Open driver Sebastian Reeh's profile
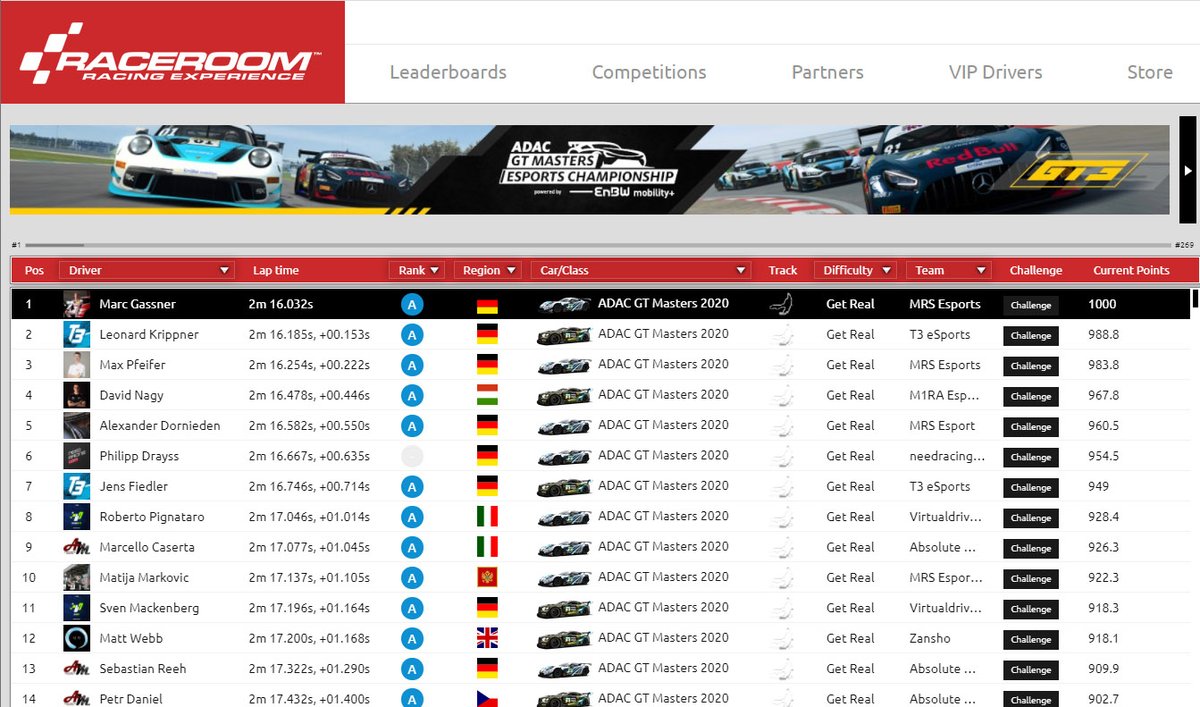Viewport: 1200px width, 707px height. point(143,669)
